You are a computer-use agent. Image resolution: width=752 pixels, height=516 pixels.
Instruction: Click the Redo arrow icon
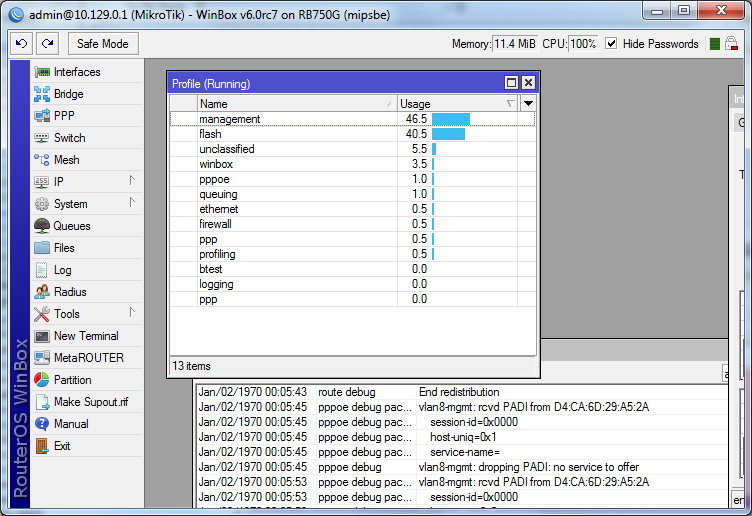[47, 44]
